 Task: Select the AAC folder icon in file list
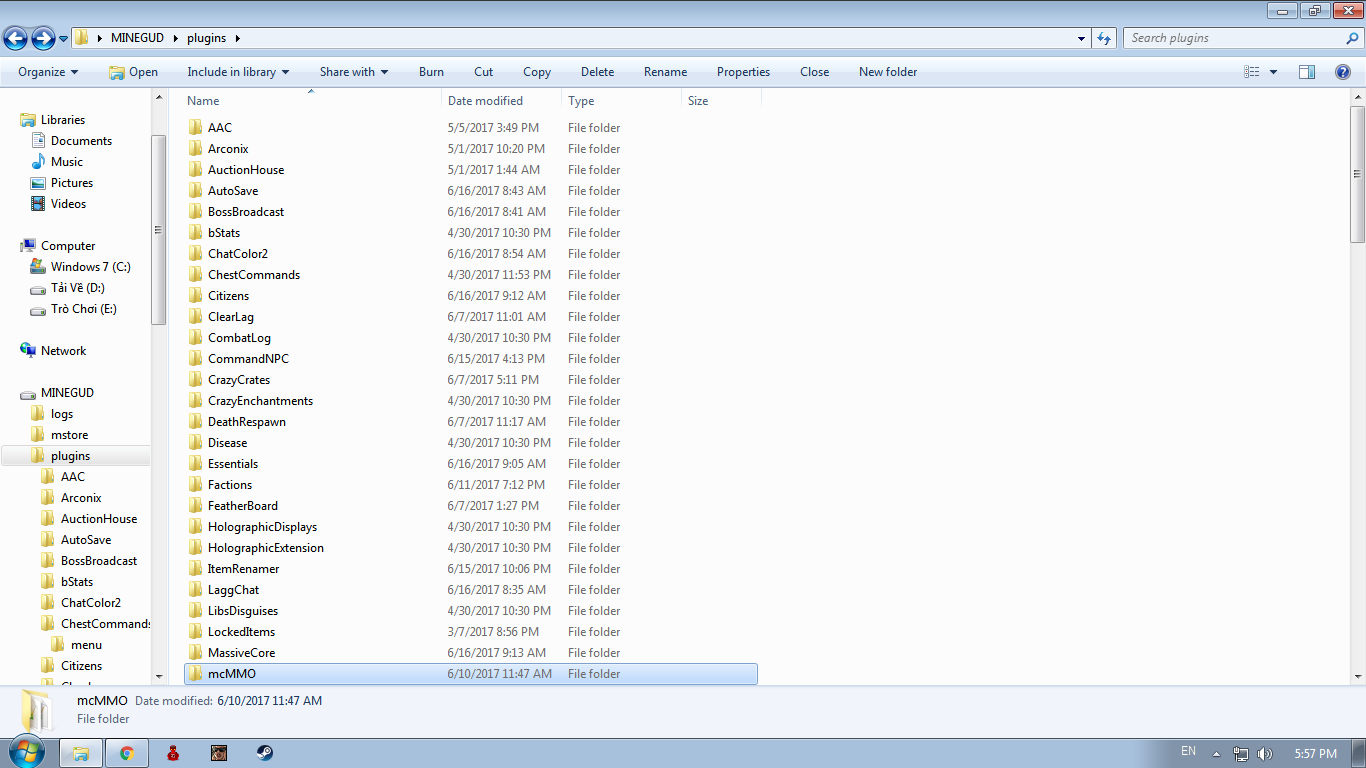[x=196, y=128]
